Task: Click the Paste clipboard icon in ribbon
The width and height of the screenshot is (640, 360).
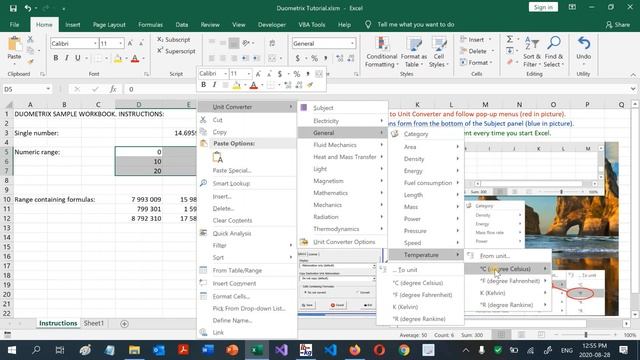Action: pyautogui.click(x=14, y=44)
